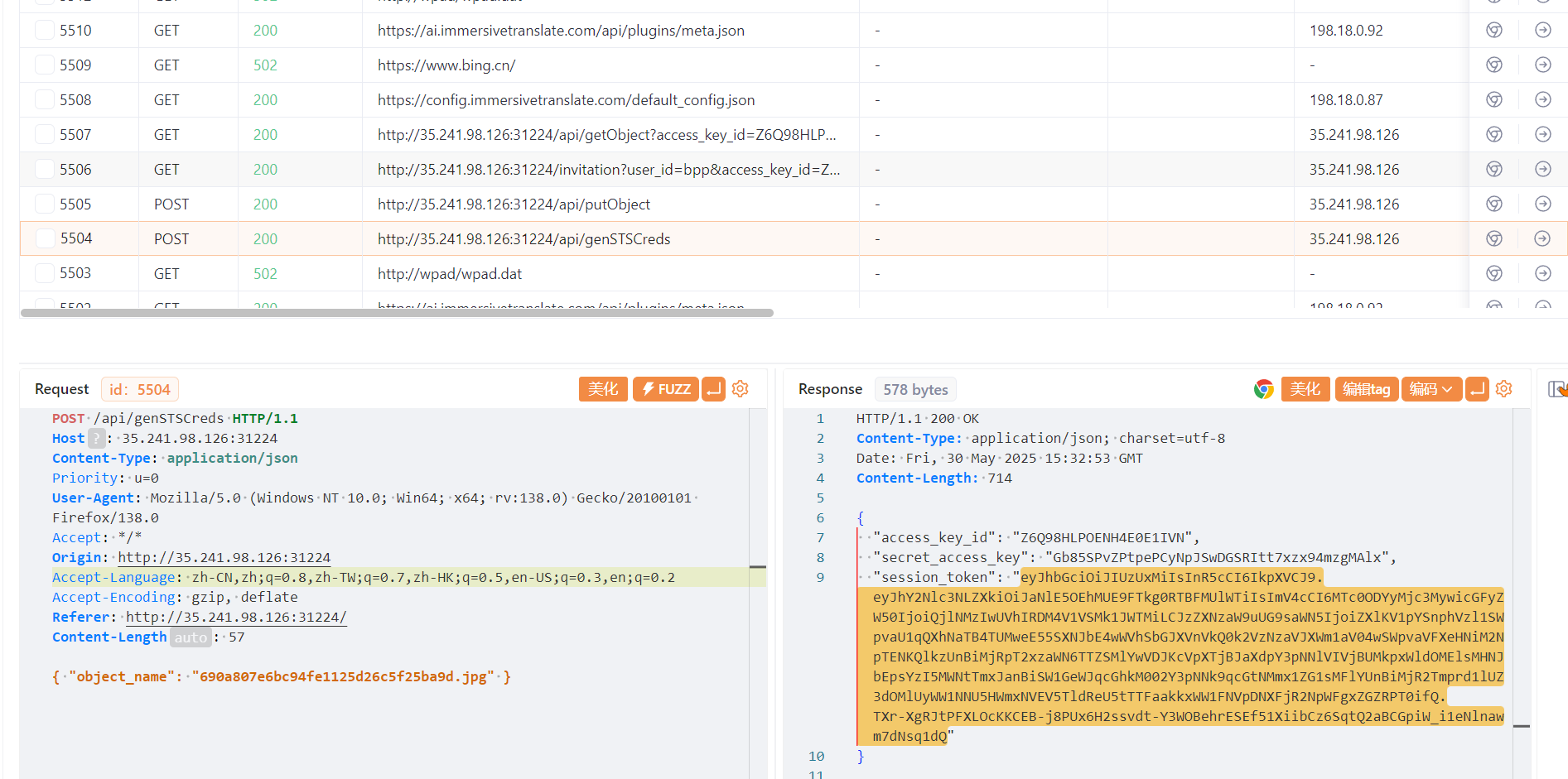Open Response editor settings gear

(x=1504, y=389)
